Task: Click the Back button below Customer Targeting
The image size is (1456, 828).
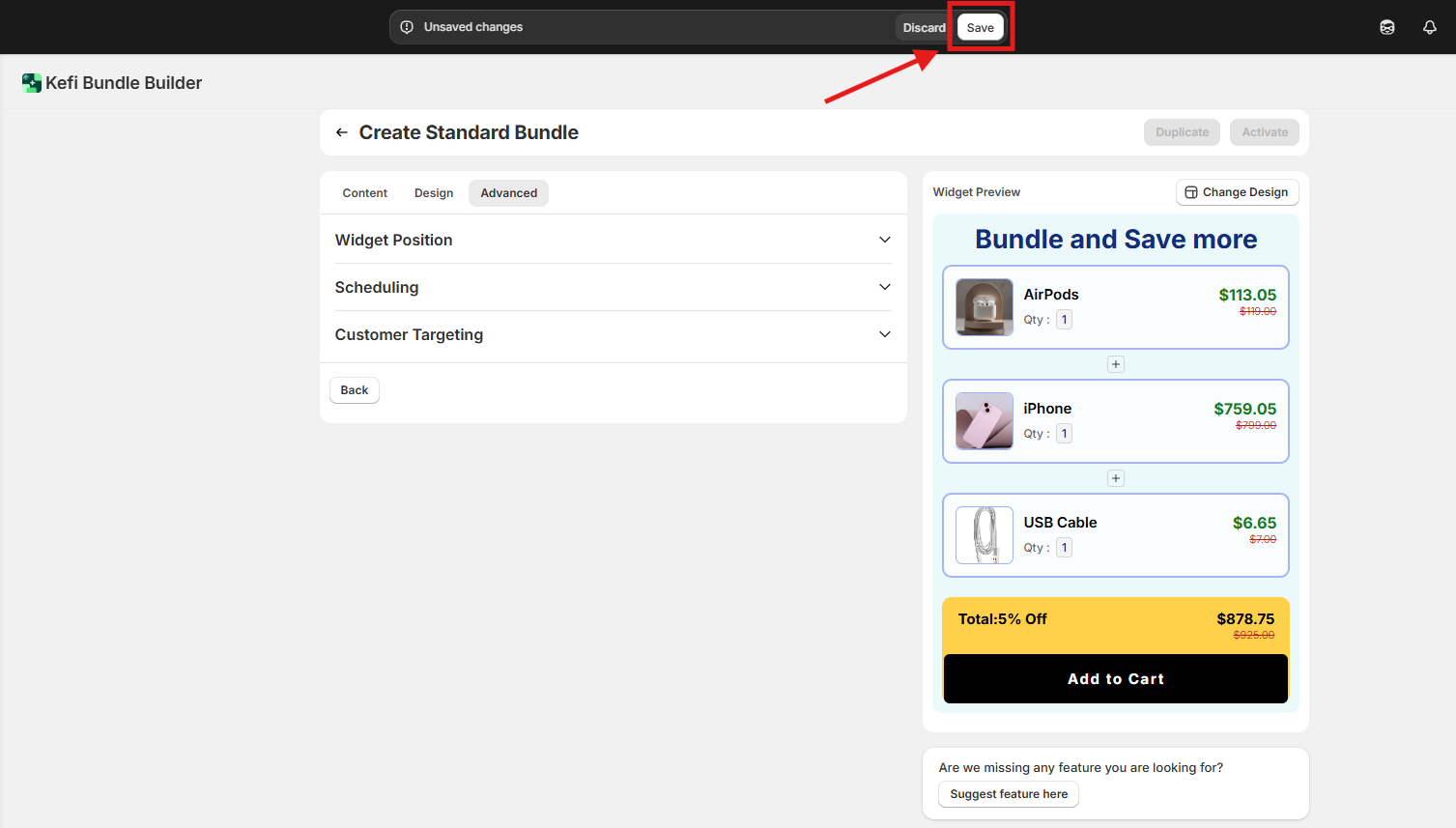Action: [x=354, y=390]
